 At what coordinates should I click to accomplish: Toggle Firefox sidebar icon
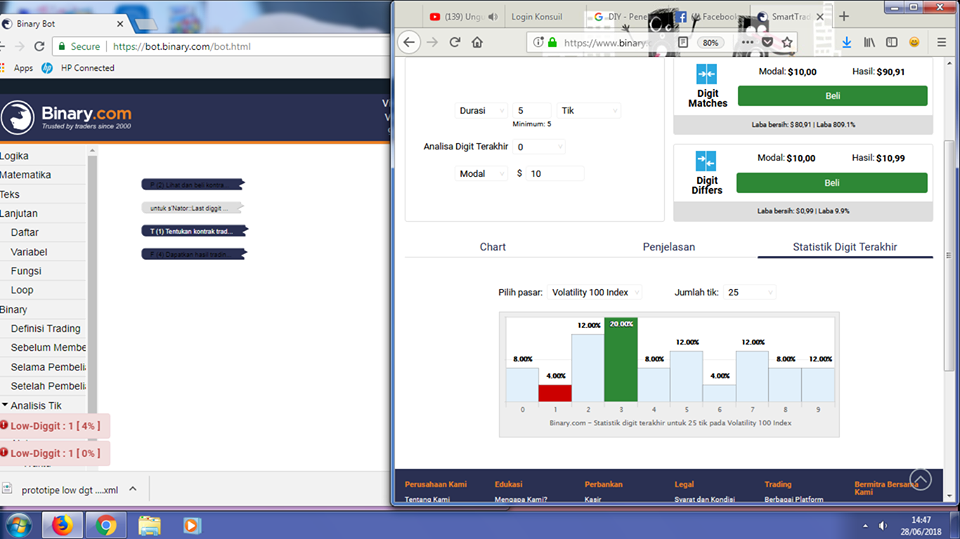click(892, 42)
